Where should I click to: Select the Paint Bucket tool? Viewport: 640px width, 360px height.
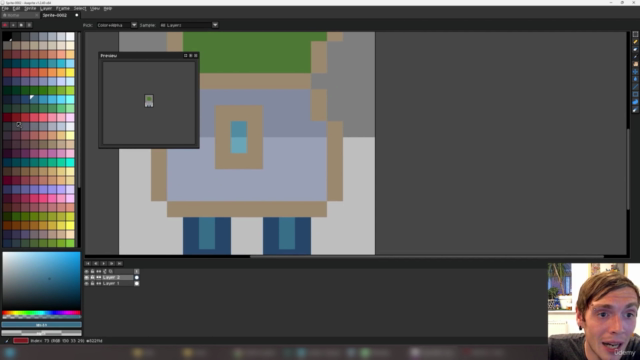635,79
